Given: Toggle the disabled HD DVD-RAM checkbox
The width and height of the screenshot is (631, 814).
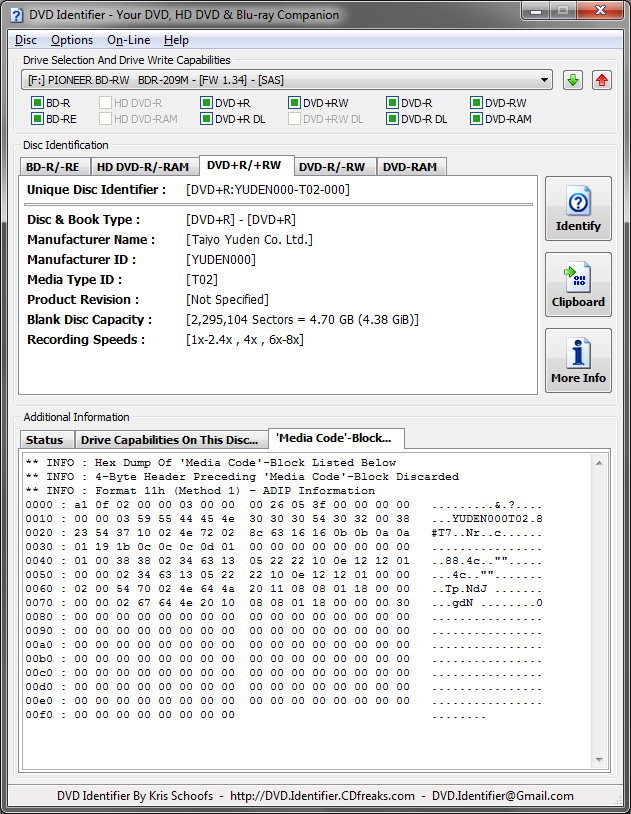Looking at the screenshot, I should click(105, 119).
